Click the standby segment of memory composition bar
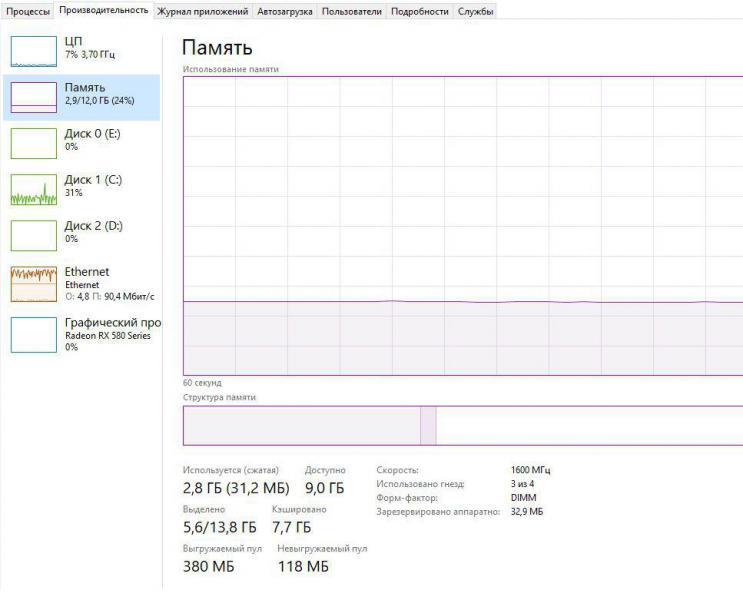The image size is (743, 600). (588, 426)
